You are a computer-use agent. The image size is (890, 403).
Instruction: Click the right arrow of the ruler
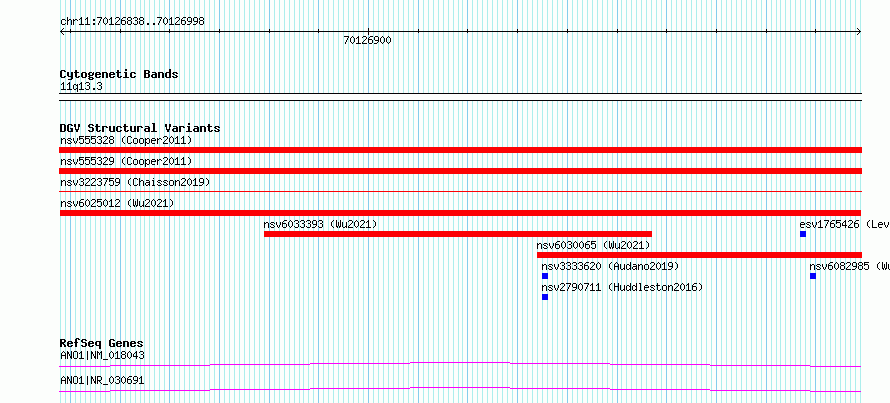click(x=858, y=32)
